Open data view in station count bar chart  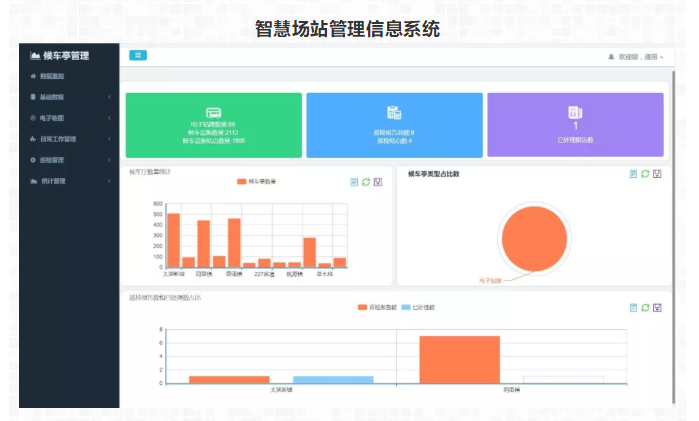(354, 182)
